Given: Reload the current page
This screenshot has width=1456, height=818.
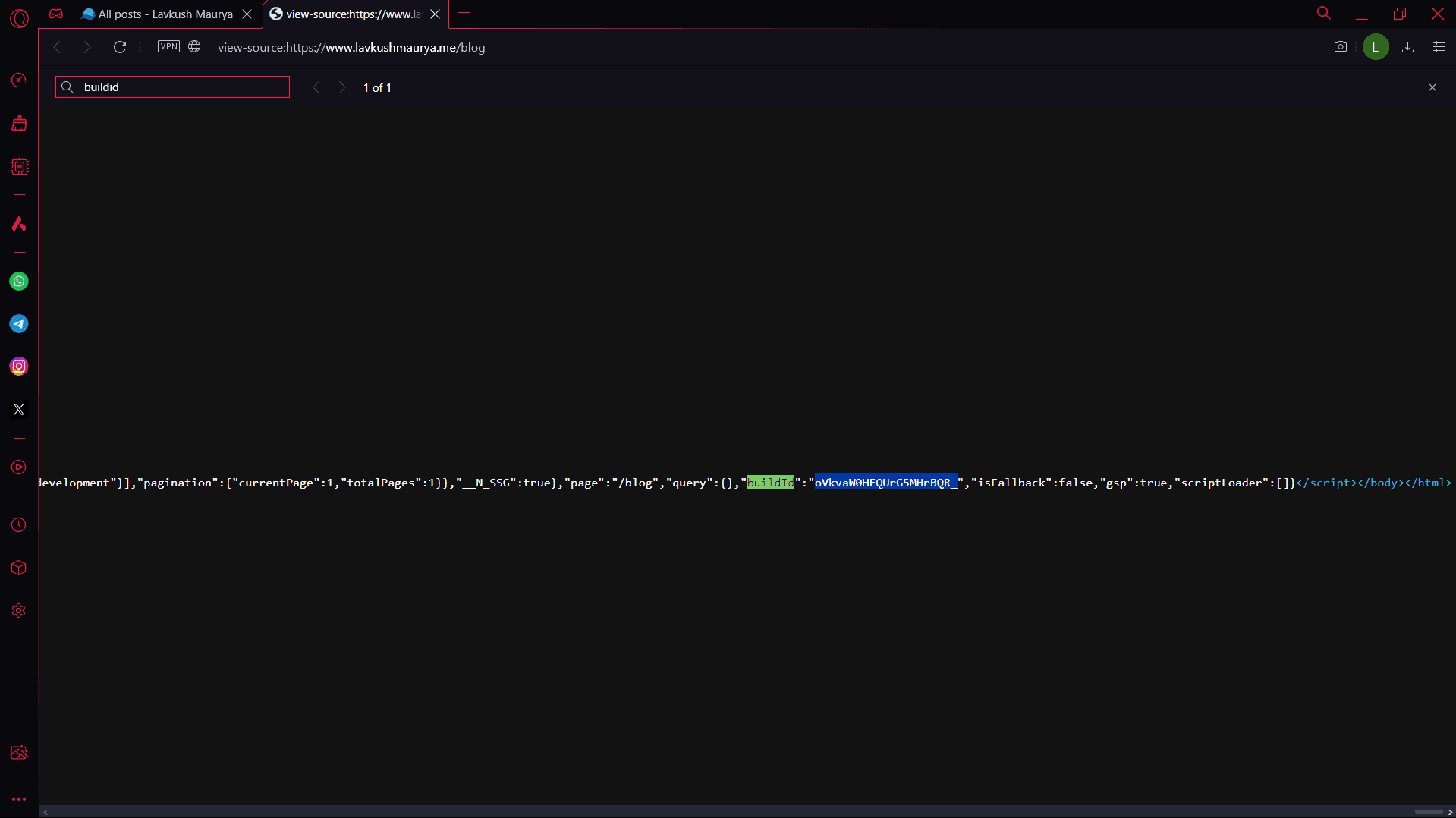Looking at the screenshot, I should (120, 47).
